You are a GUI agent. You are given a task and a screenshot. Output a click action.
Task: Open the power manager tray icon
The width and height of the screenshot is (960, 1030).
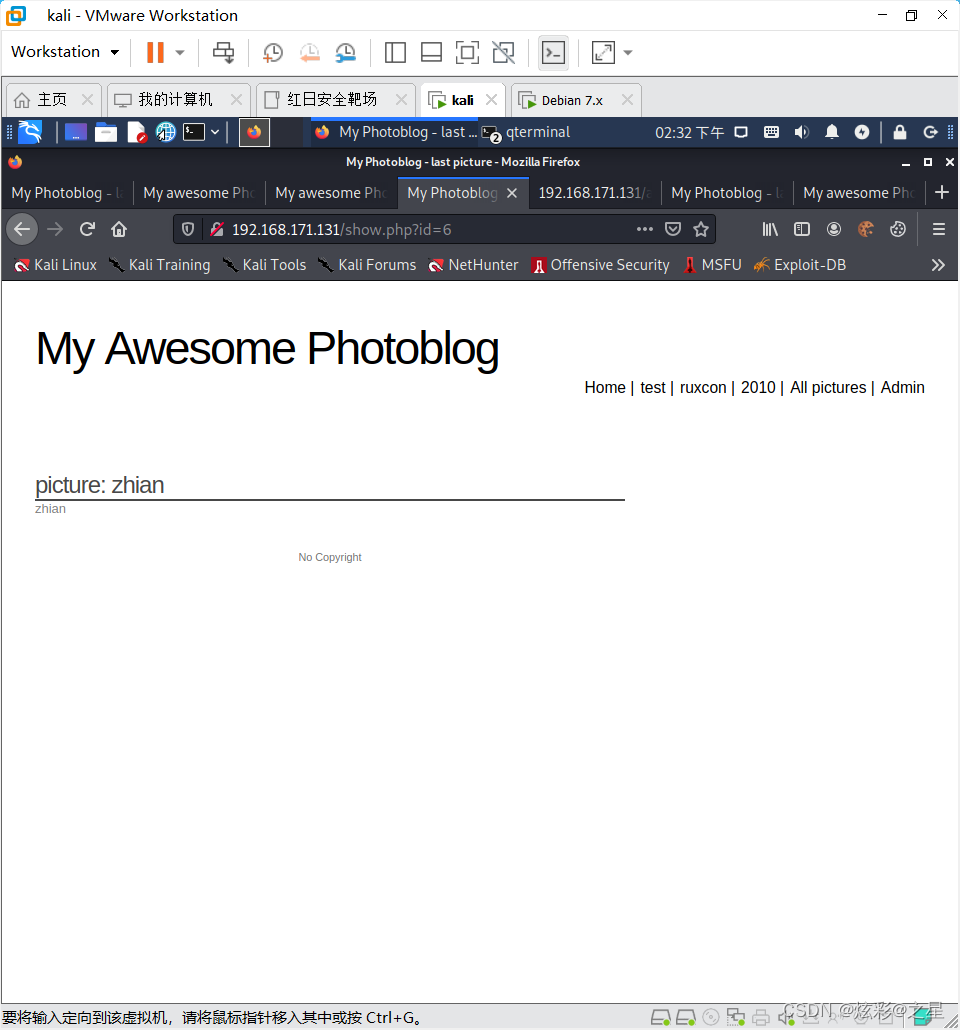tap(862, 132)
